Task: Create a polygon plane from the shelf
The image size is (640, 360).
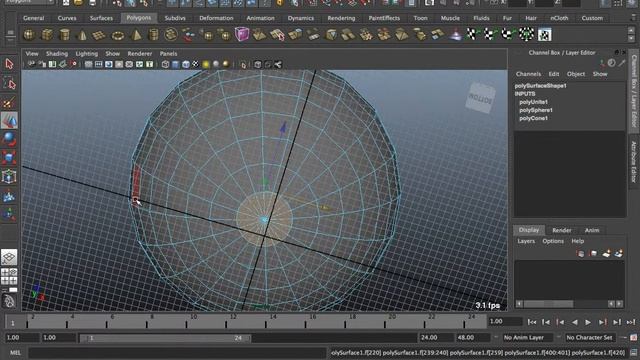Action: coord(99,36)
